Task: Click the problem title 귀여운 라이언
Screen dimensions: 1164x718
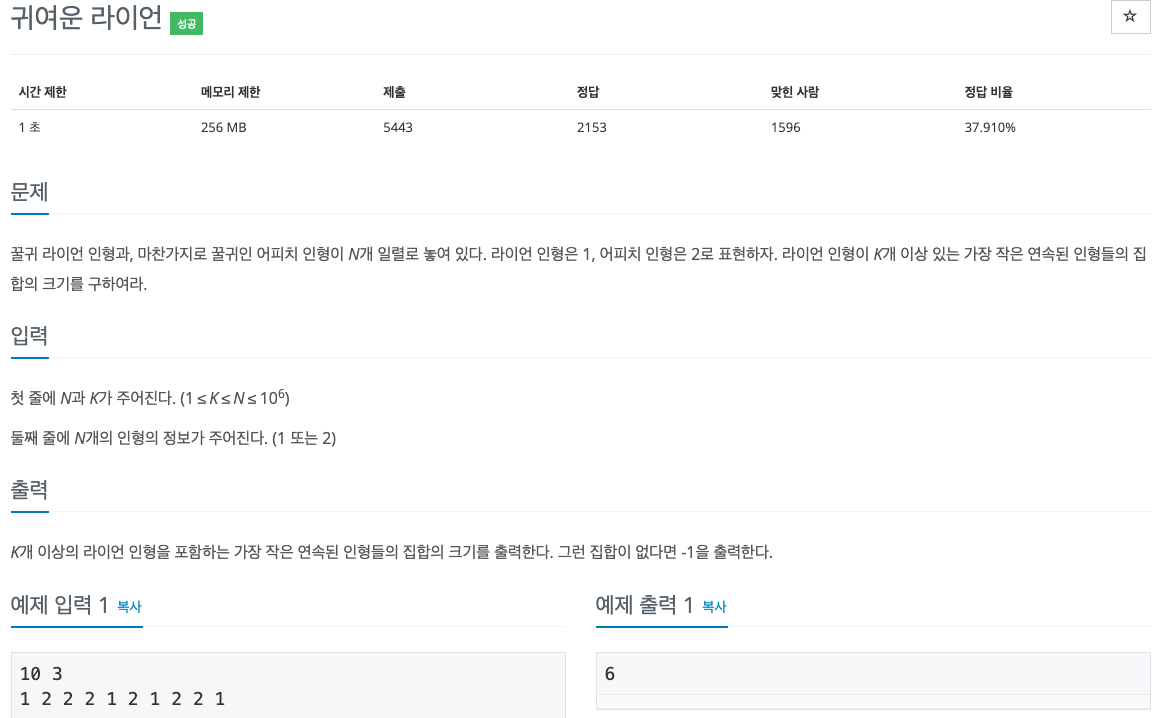Action: point(86,17)
